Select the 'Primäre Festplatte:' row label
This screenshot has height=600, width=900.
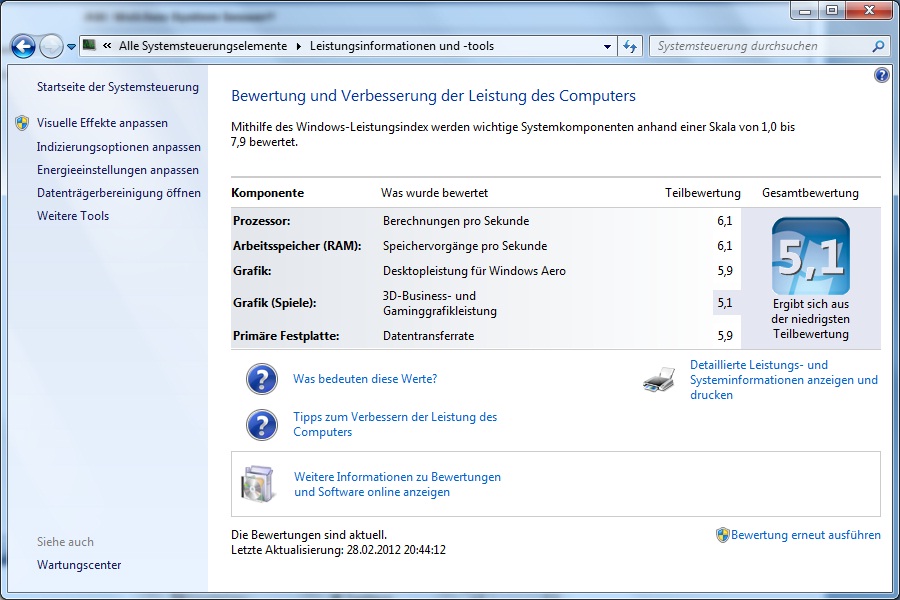pyautogui.click(x=286, y=336)
